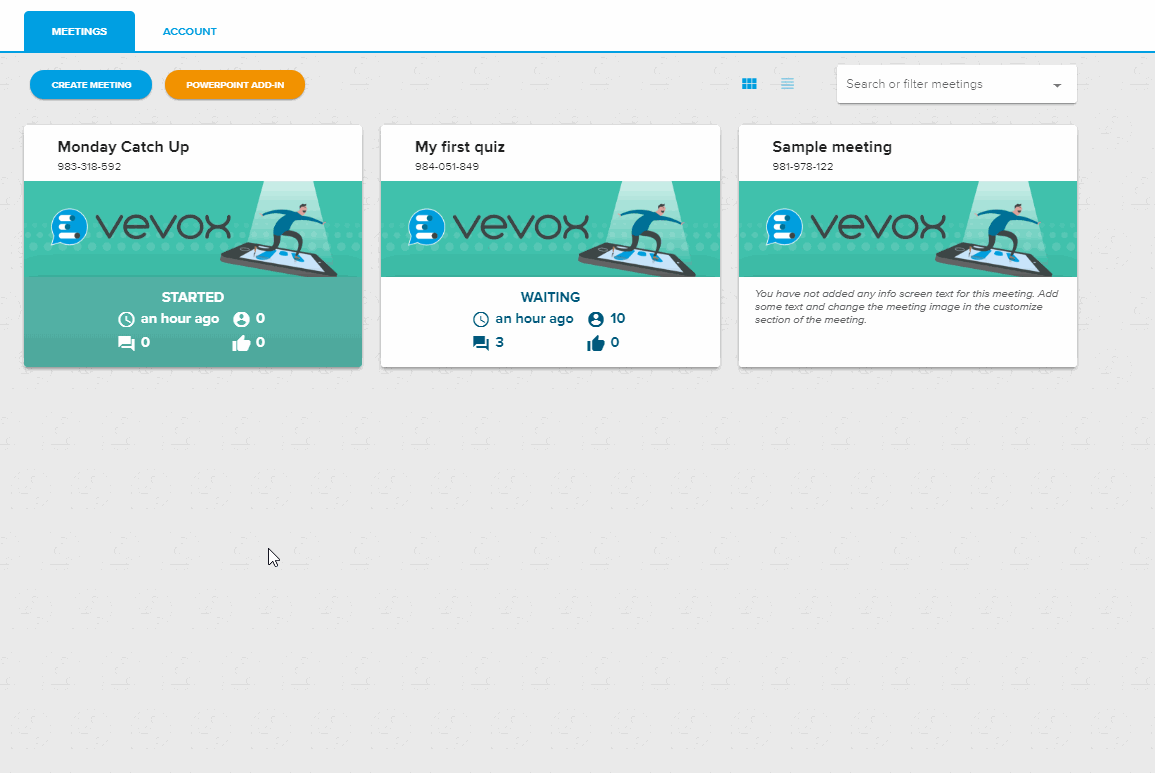Screen dimensions: 1155x773
Task: Click the messages icon on Monday Catch Up
Action: pyautogui.click(x=126, y=343)
